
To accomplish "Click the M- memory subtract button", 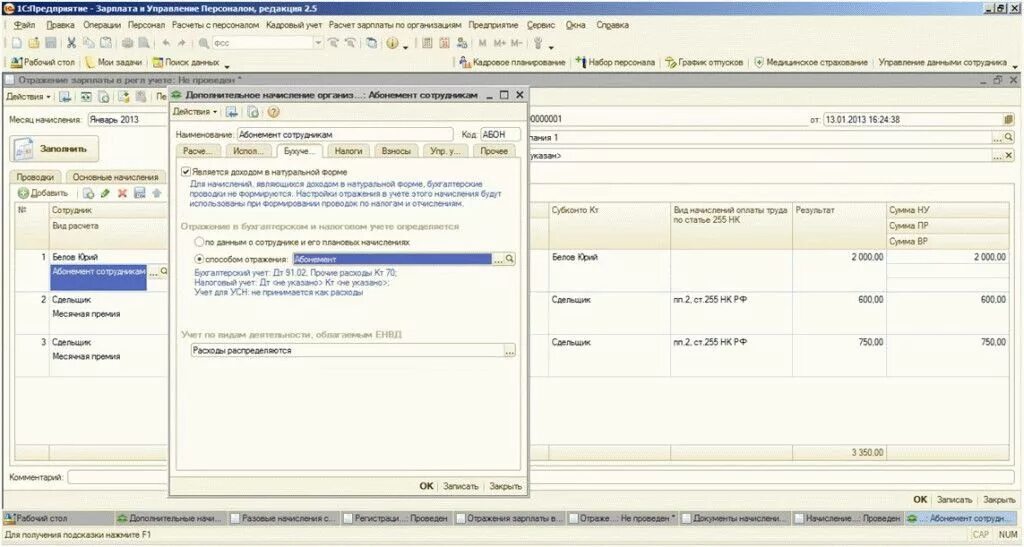I will point(517,43).
